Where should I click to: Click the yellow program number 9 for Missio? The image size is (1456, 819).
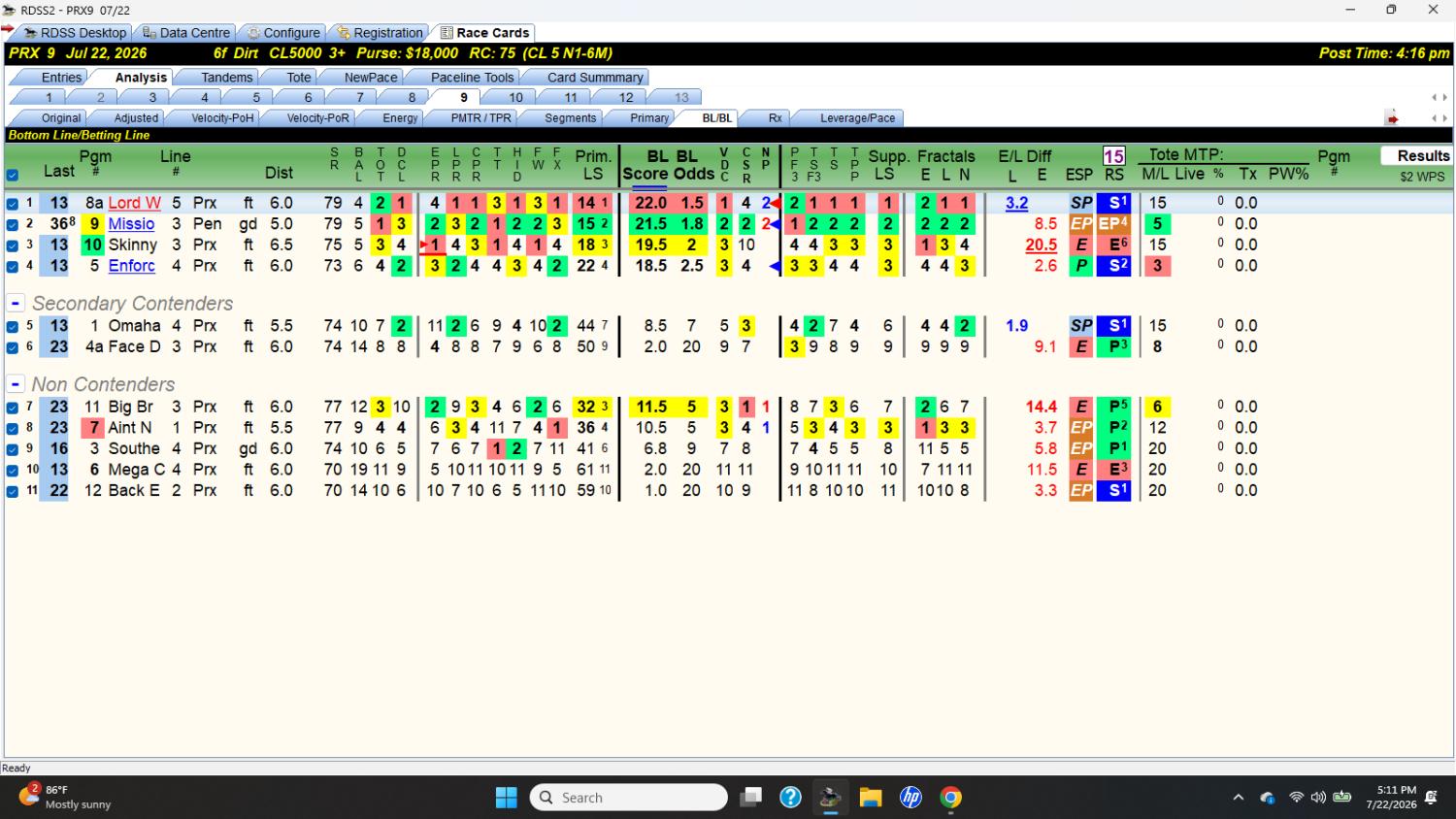pyautogui.click(x=94, y=224)
